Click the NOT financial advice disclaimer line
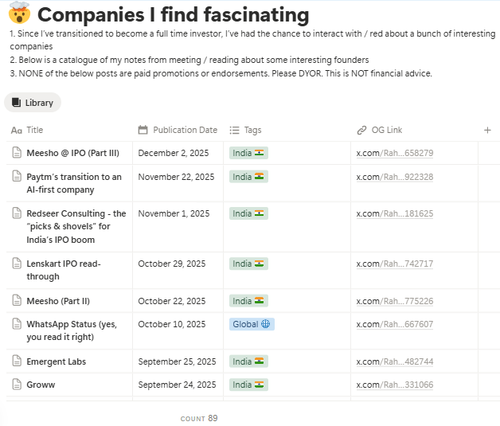The height and width of the screenshot is (426, 500). [x=221, y=73]
